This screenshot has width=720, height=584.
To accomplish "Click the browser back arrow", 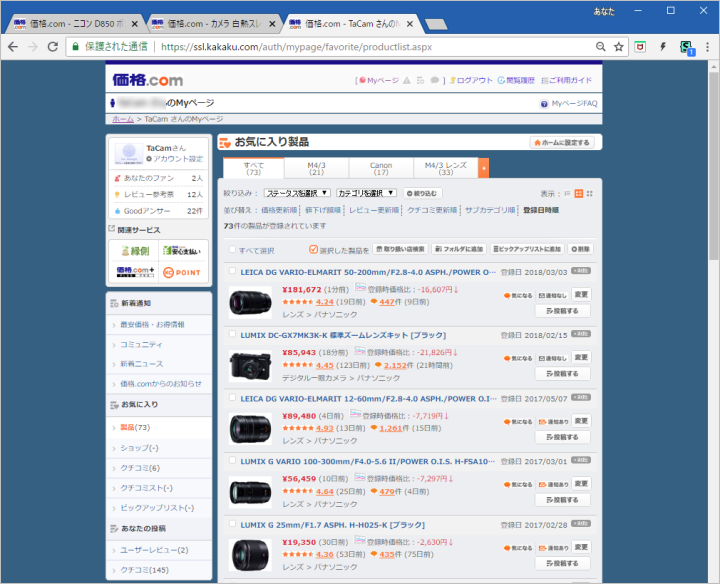I will point(13,47).
